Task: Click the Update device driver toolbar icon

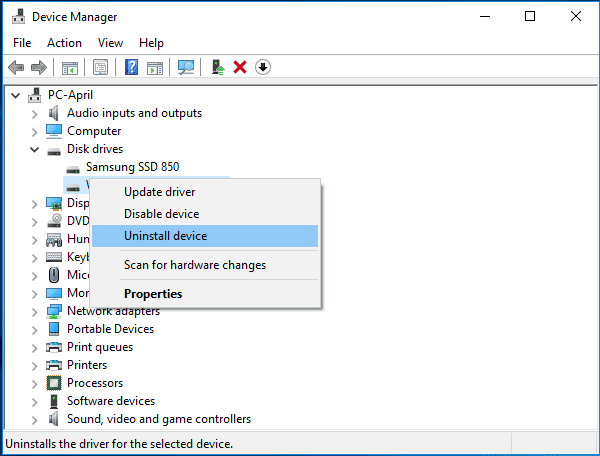Action: point(218,67)
